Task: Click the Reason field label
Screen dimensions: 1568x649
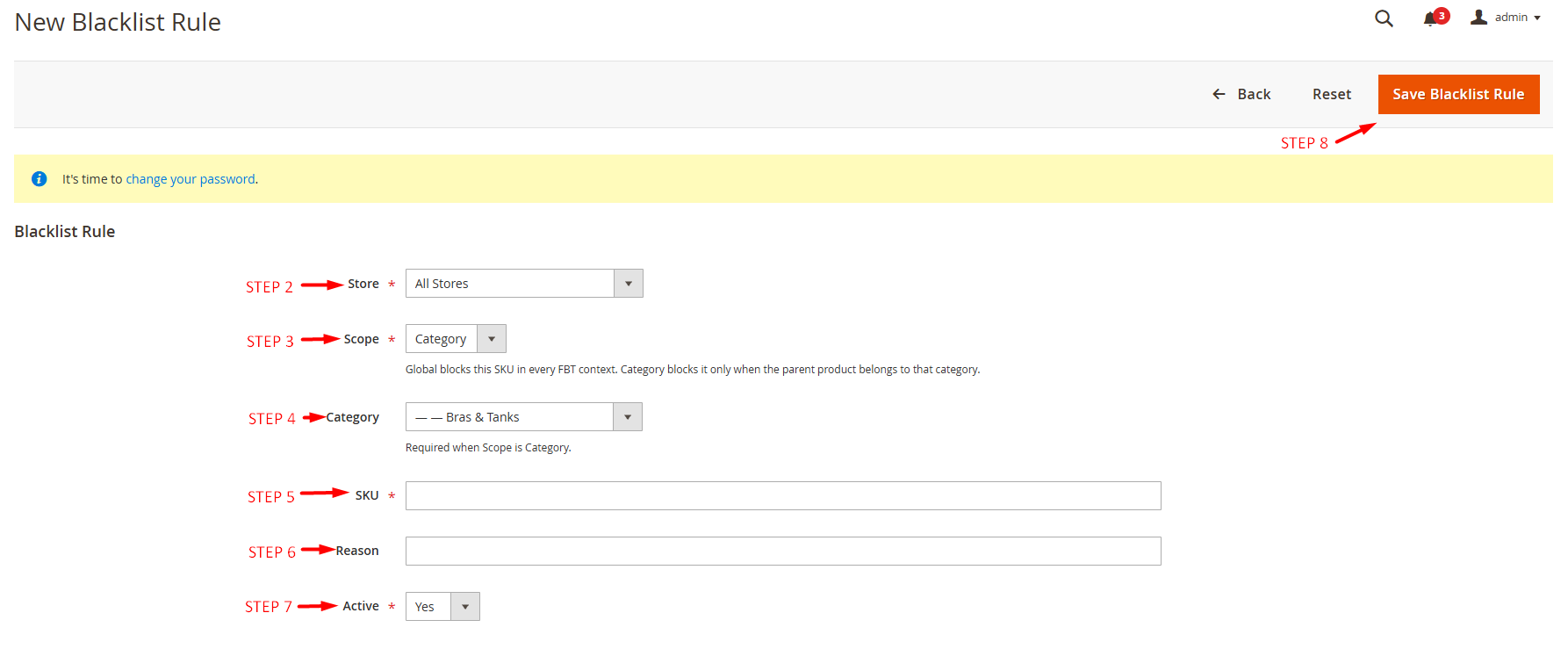Action: tap(357, 551)
